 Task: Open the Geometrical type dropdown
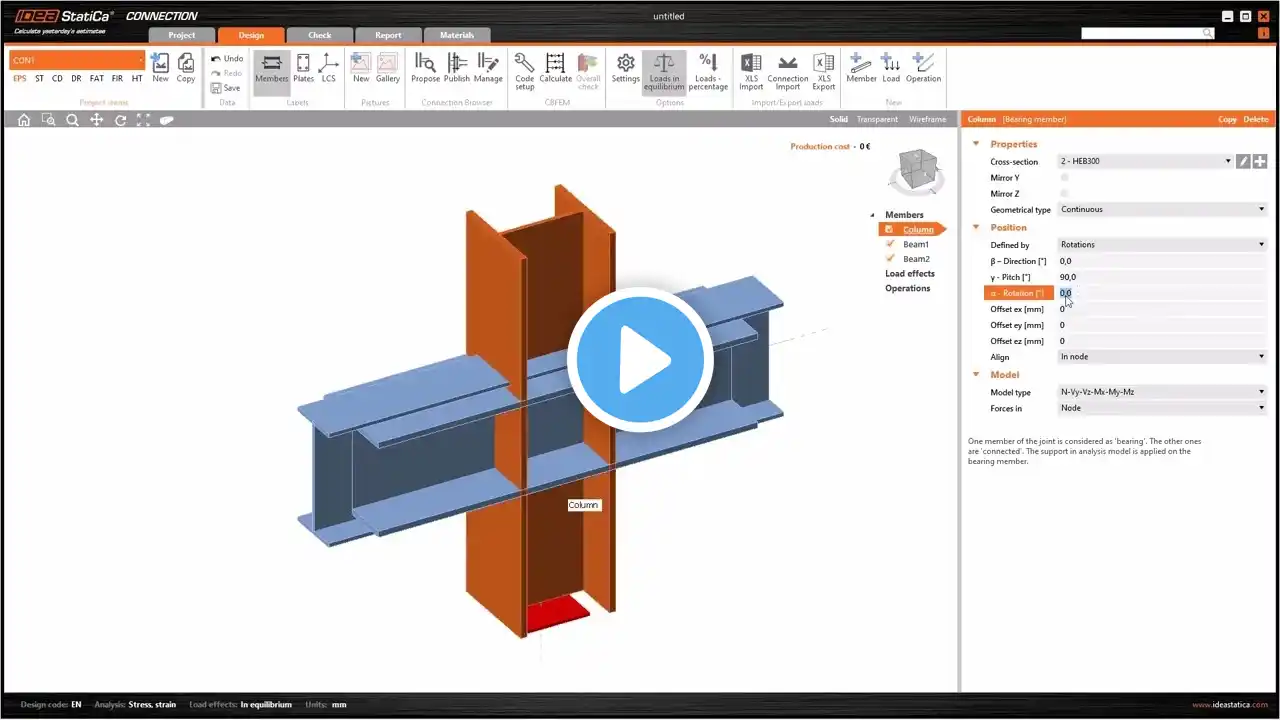pos(1162,209)
